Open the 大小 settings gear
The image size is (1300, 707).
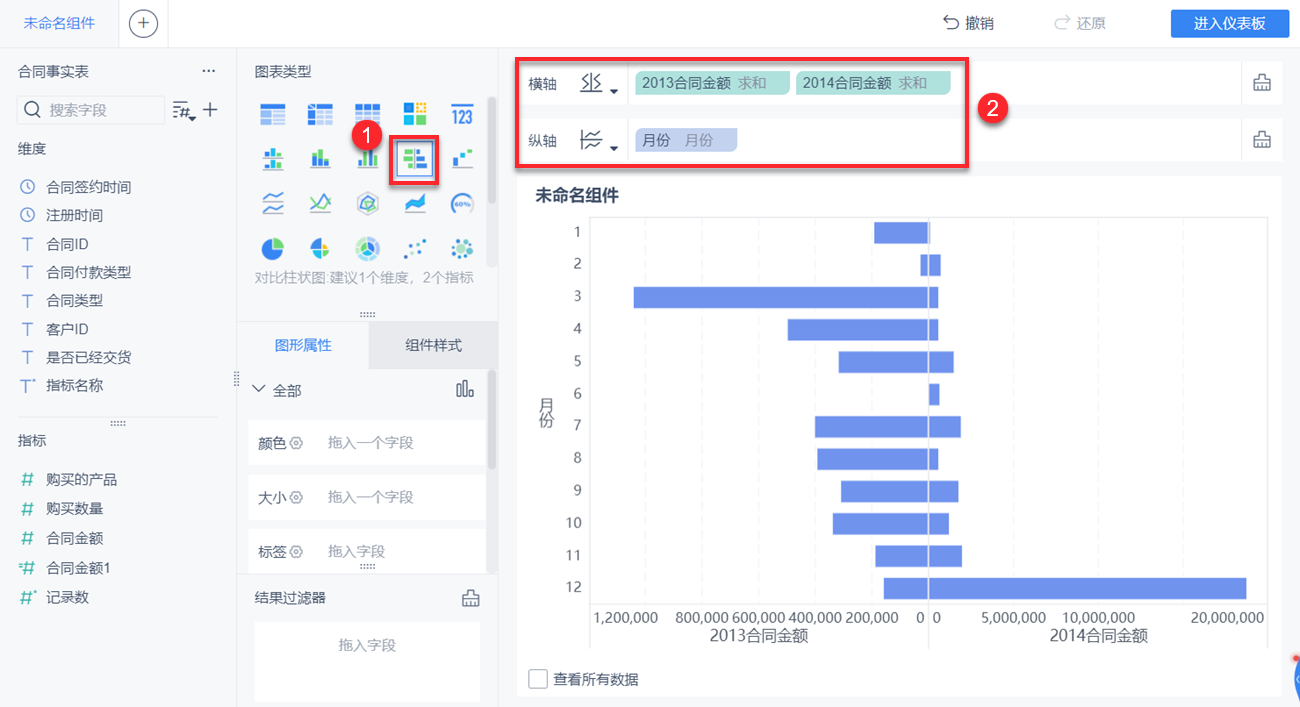pyautogui.click(x=296, y=497)
